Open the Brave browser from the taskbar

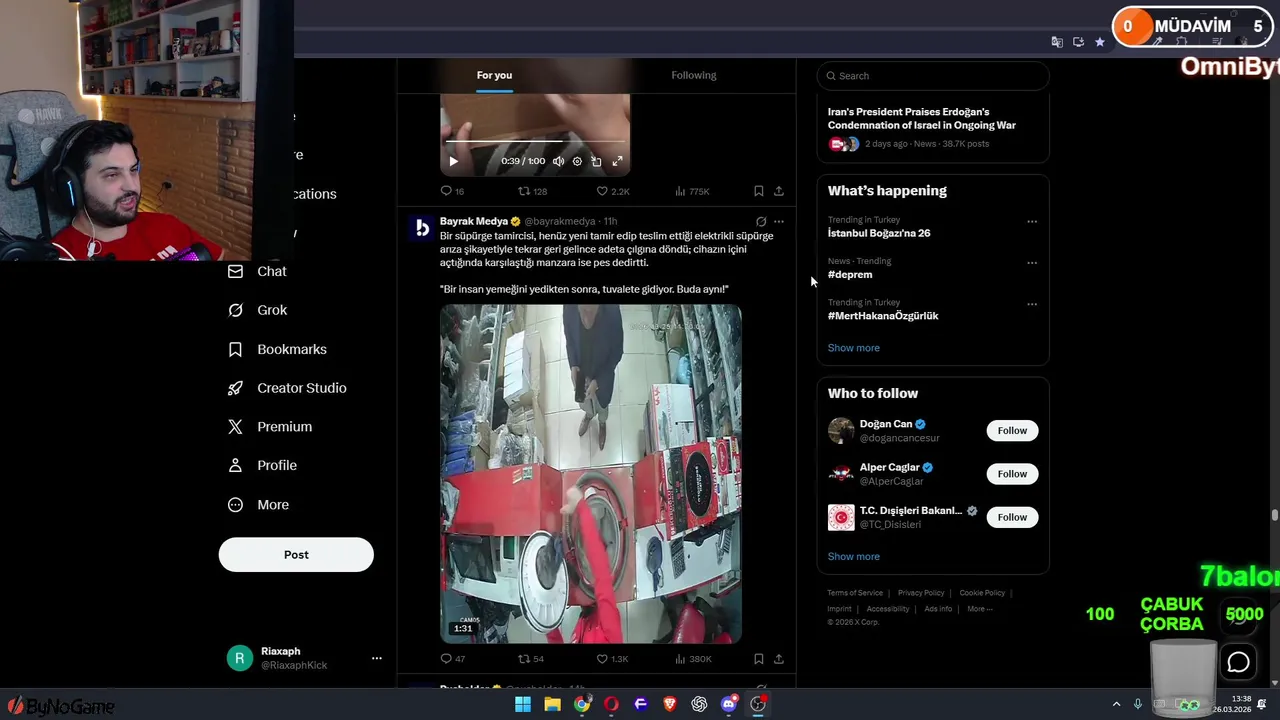(670, 704)
